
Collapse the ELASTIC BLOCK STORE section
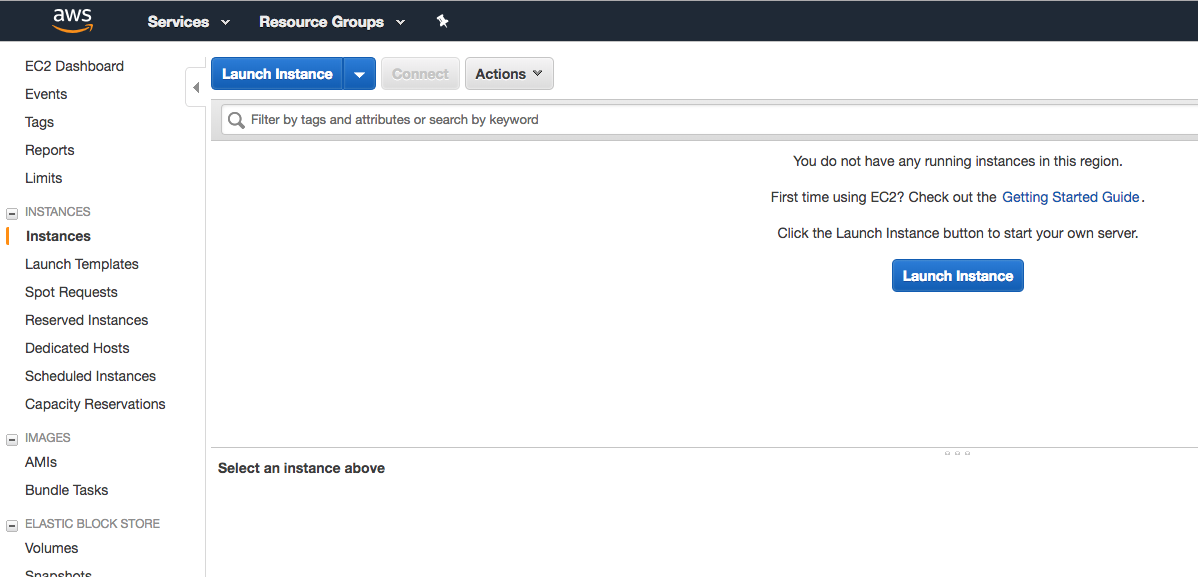(x=12, y=525)
